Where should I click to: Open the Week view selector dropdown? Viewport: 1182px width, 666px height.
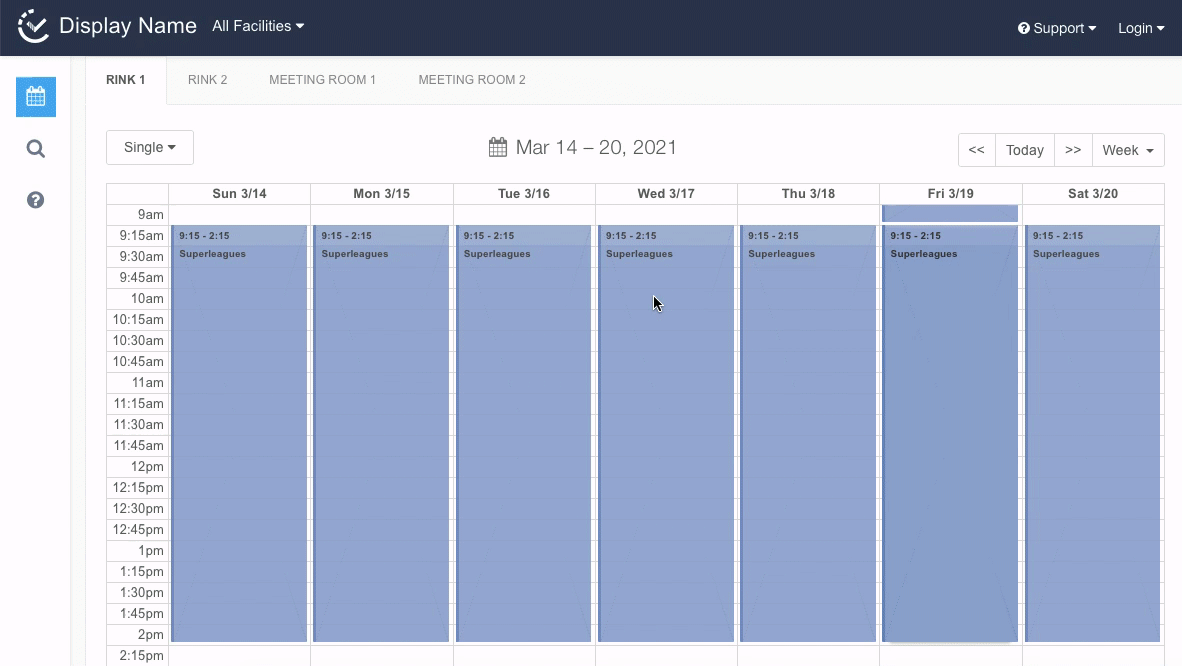[x=1127, y=150]
